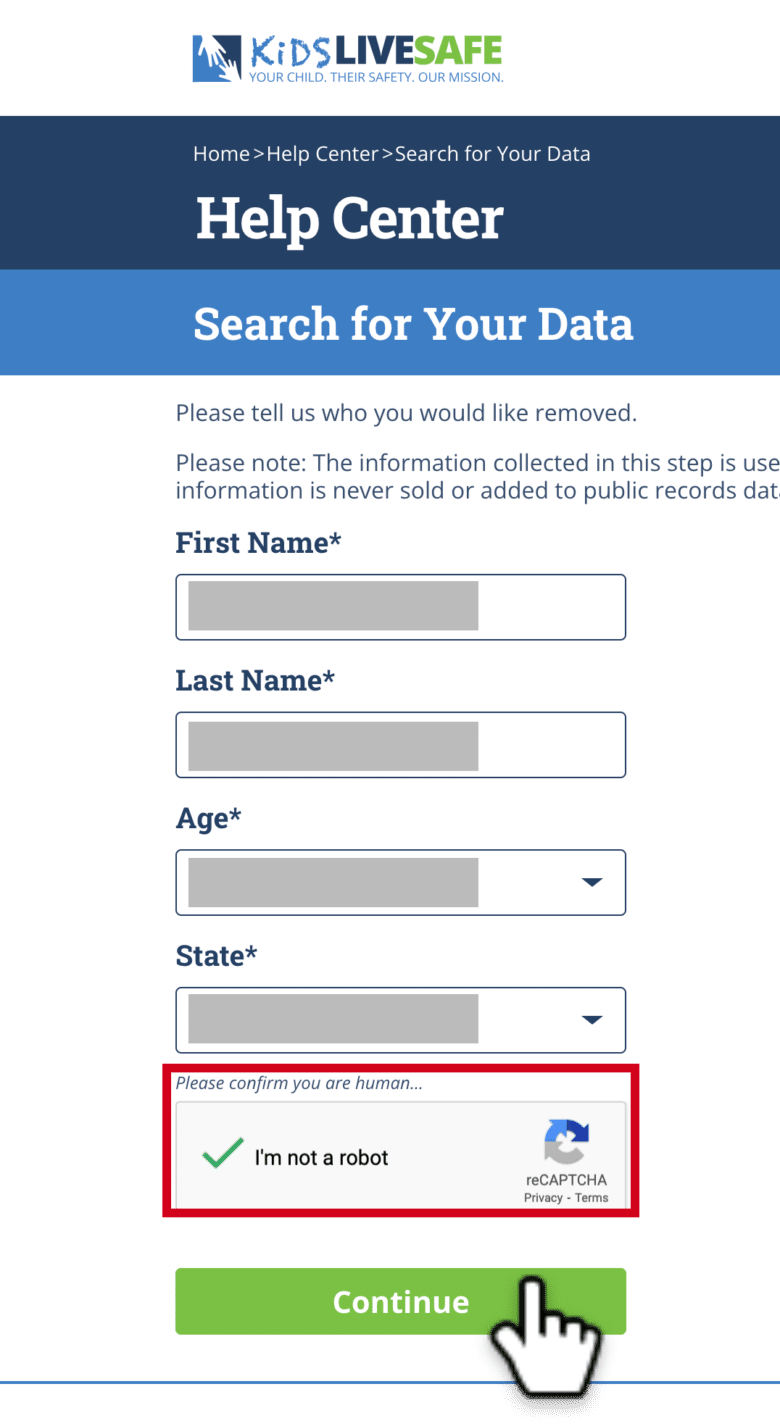This screenshot has height=1426, width=780.
Task: Click the Help Center page heading
Action: point(348,217)
